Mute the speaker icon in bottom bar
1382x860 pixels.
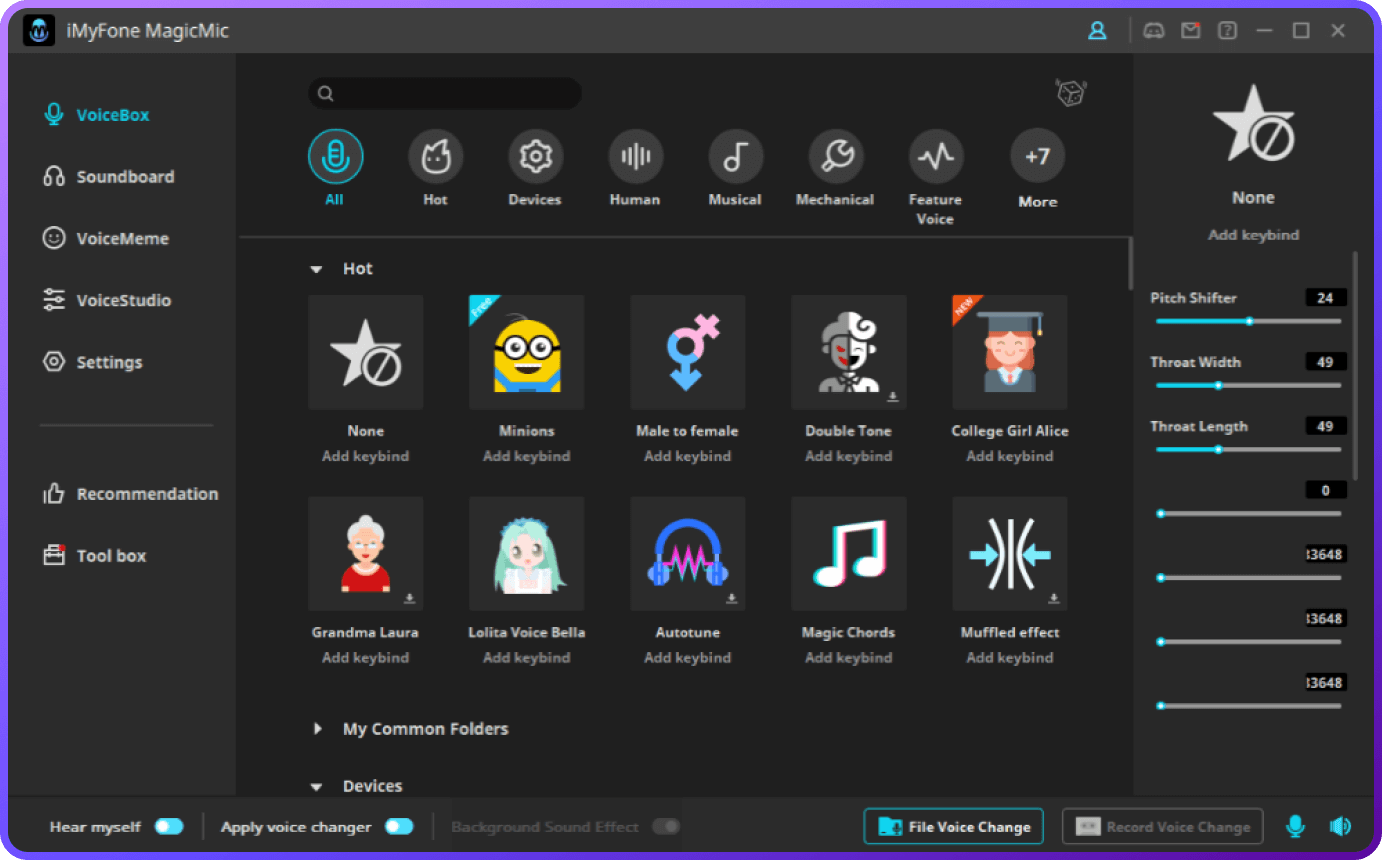point(1340,826)
